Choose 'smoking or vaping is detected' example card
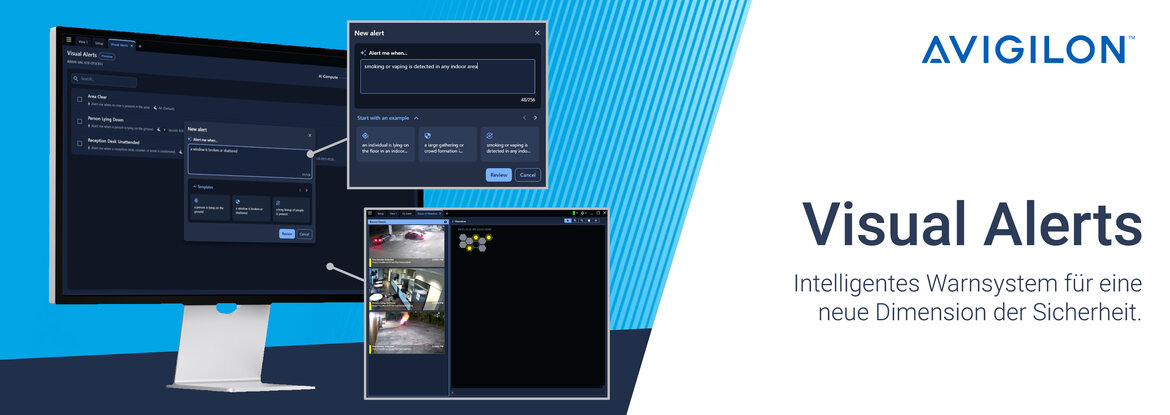Viewport: 1170px width, 415px height. coord(510,144)
